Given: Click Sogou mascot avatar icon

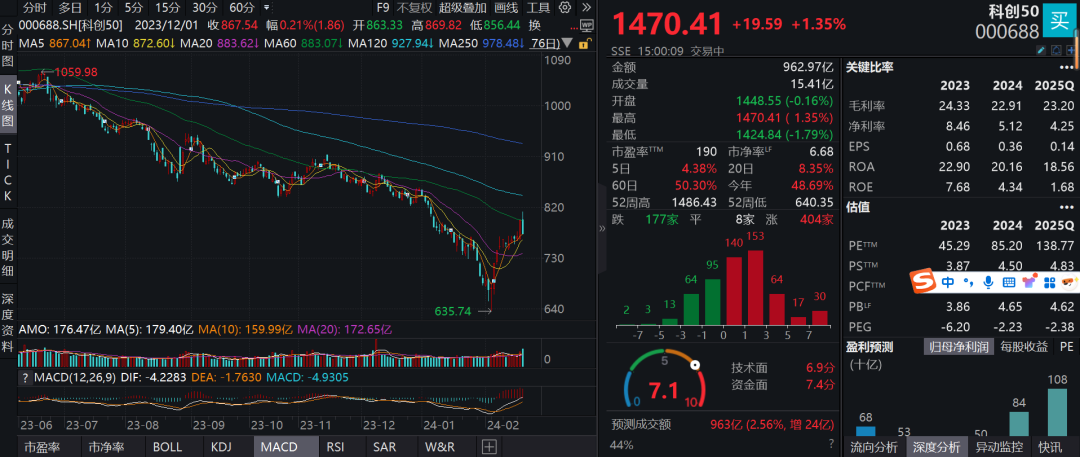Looking at the screenshot, I should click(1069, 281).
